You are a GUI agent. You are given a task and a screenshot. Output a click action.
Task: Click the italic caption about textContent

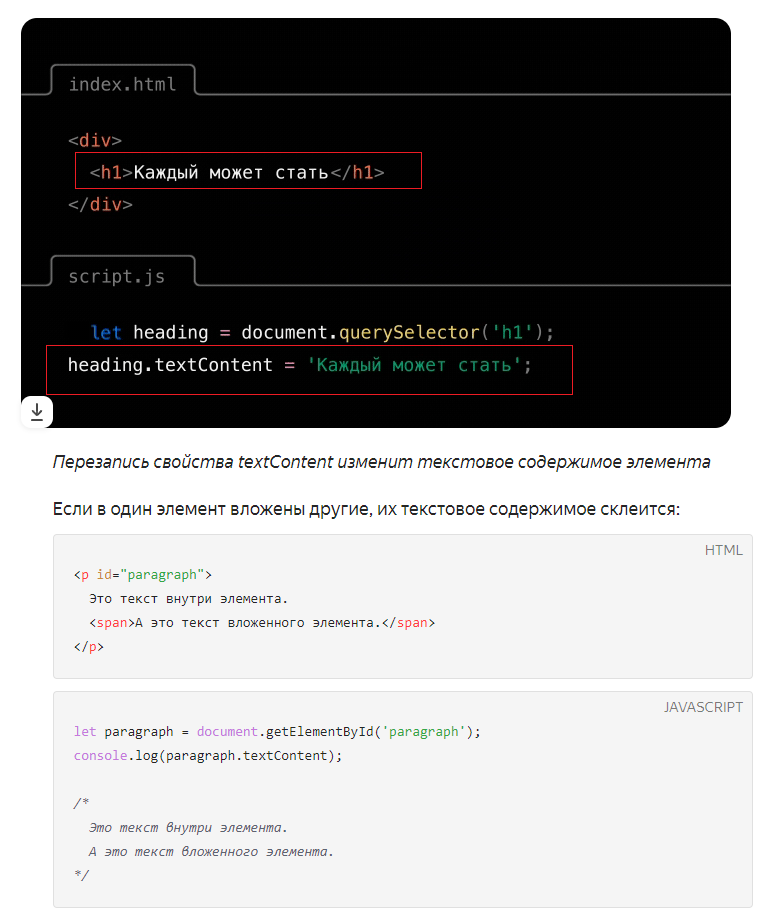(381, 462)
